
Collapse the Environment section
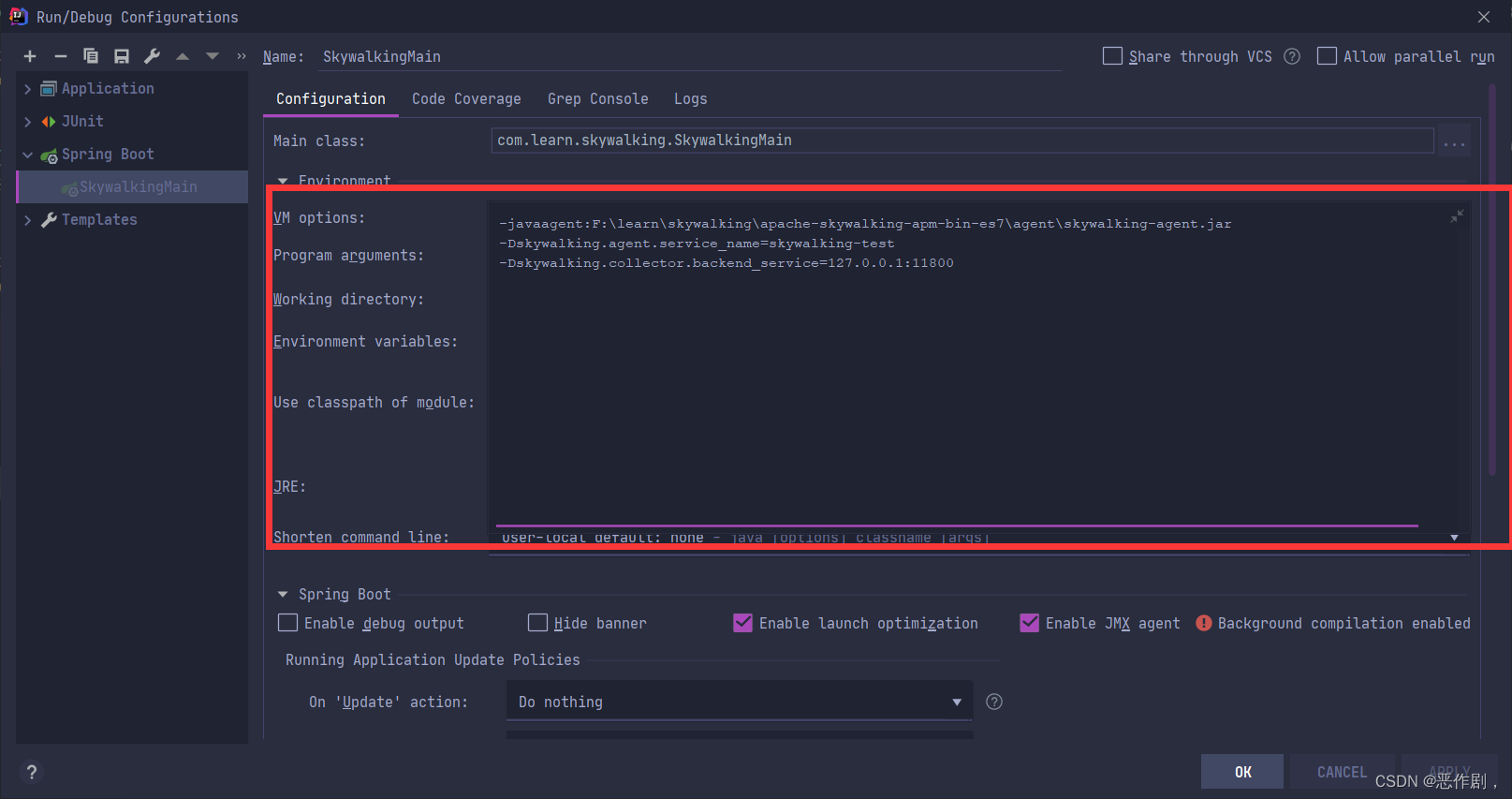(x=283, y=180)
